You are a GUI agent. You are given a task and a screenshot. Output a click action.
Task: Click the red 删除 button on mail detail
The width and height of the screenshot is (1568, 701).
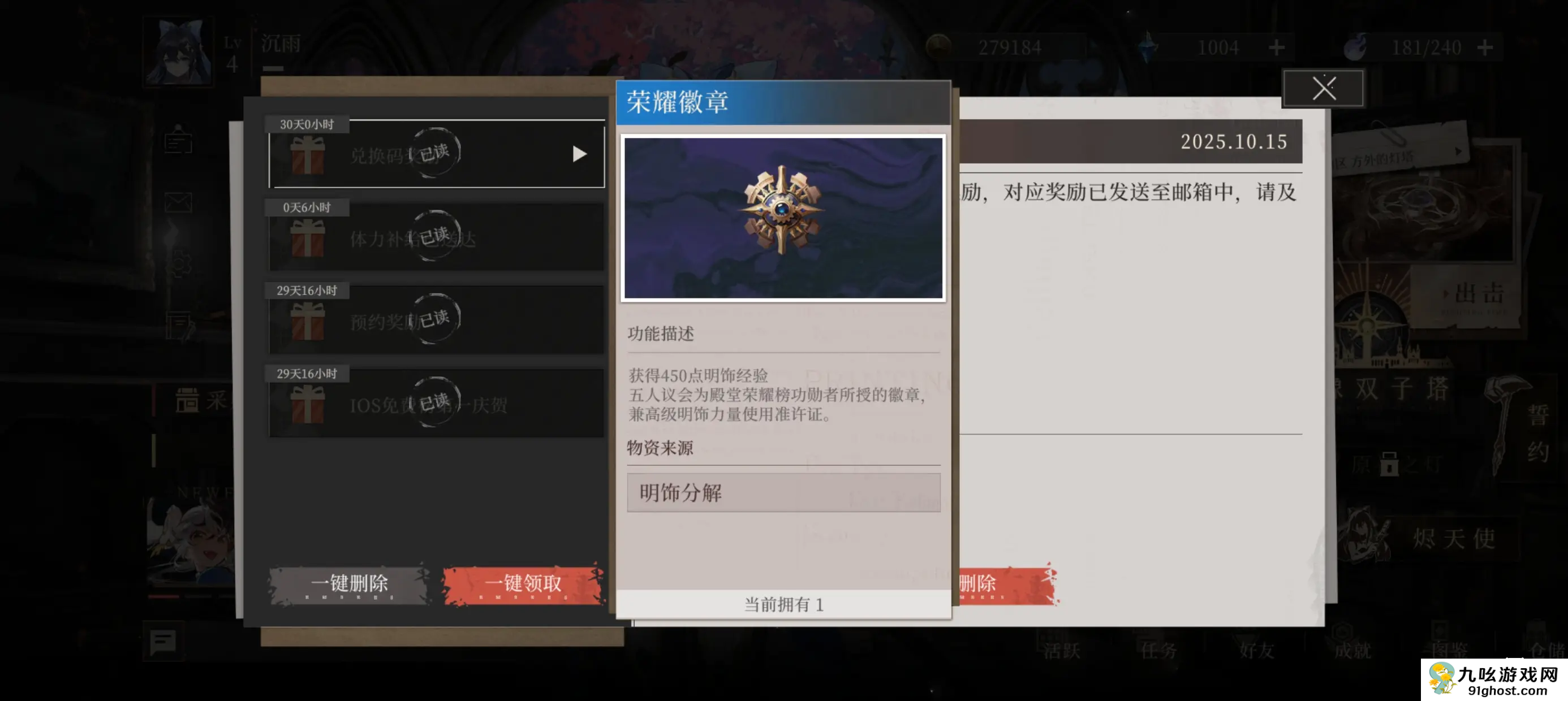coord(1008,583)
